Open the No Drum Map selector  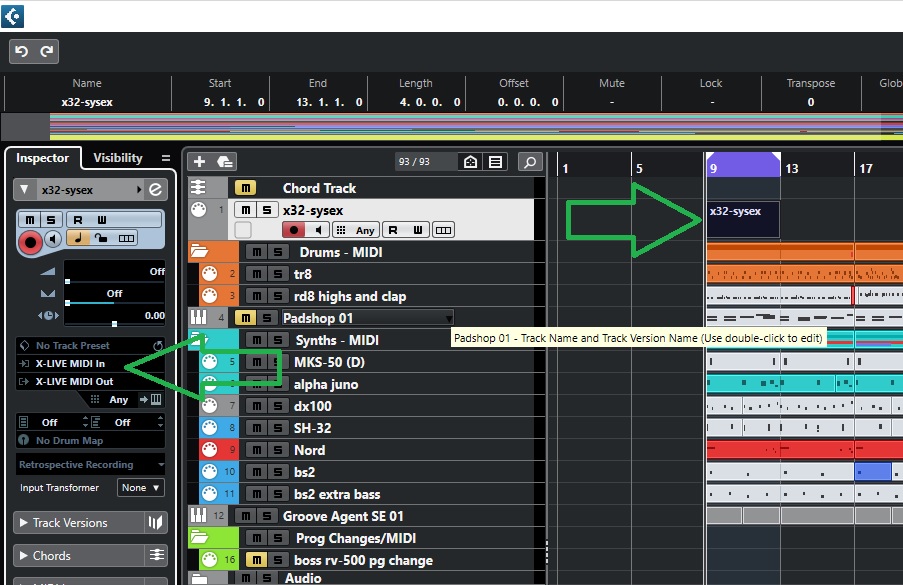tap(91, 440)
